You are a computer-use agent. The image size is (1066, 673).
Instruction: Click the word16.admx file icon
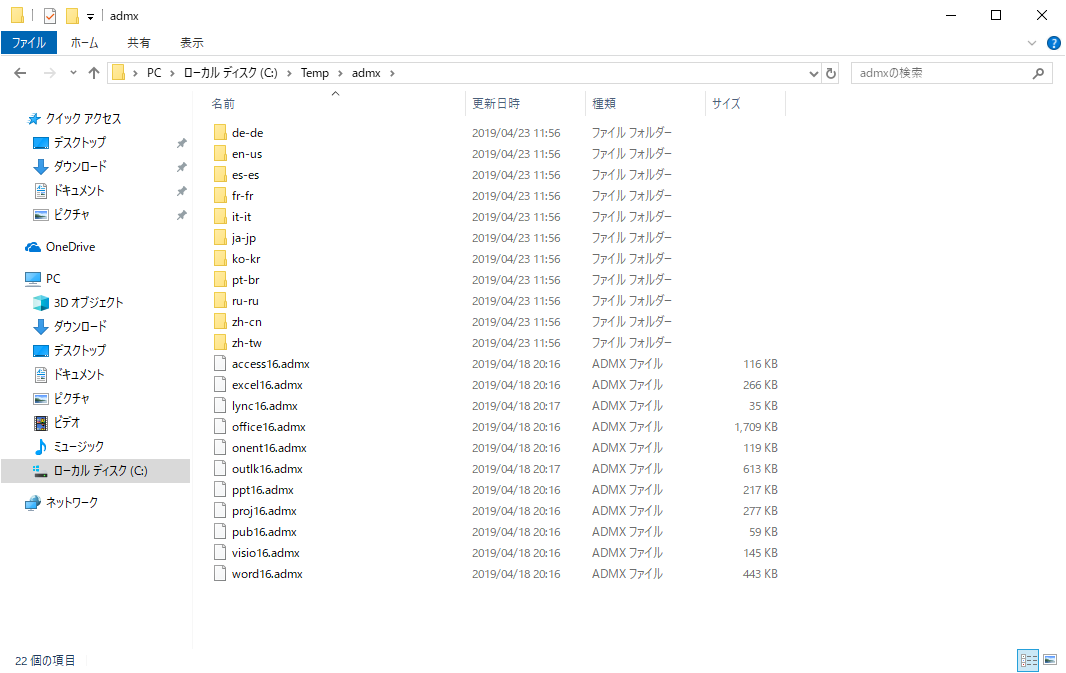(x=220, y=573)
